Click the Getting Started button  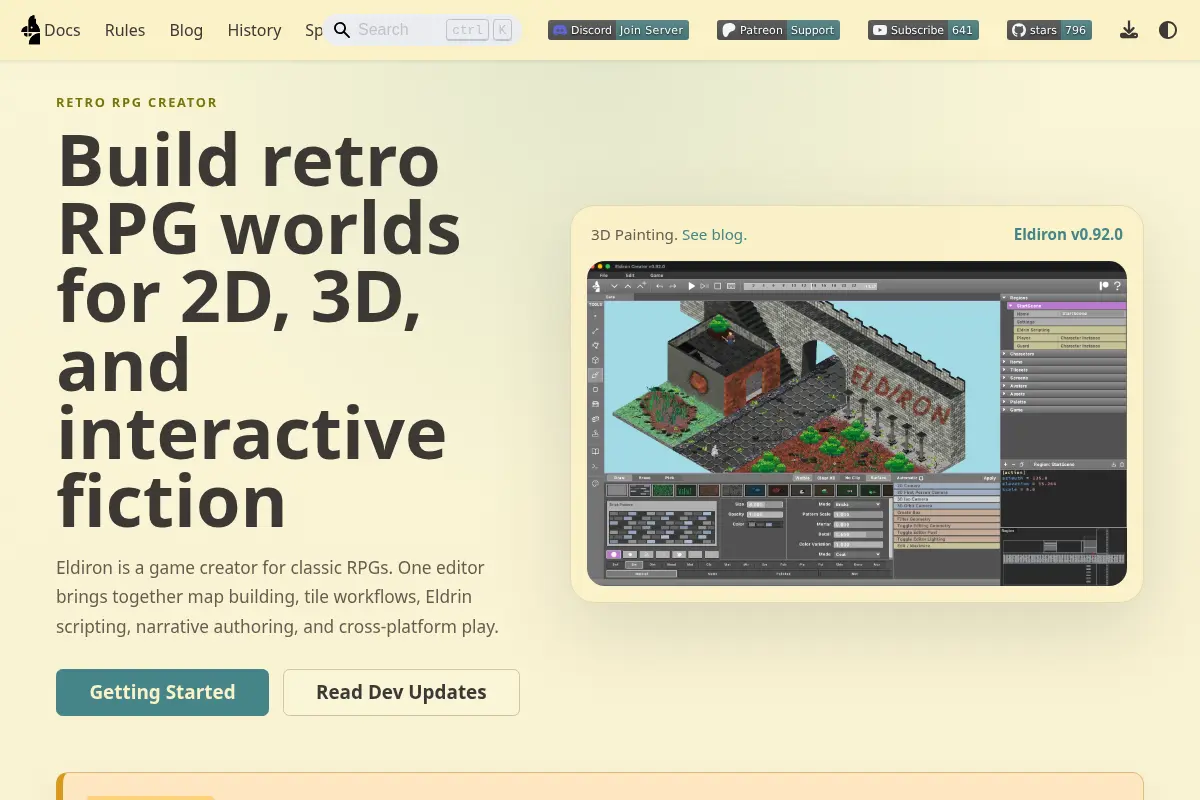point(162,692)
